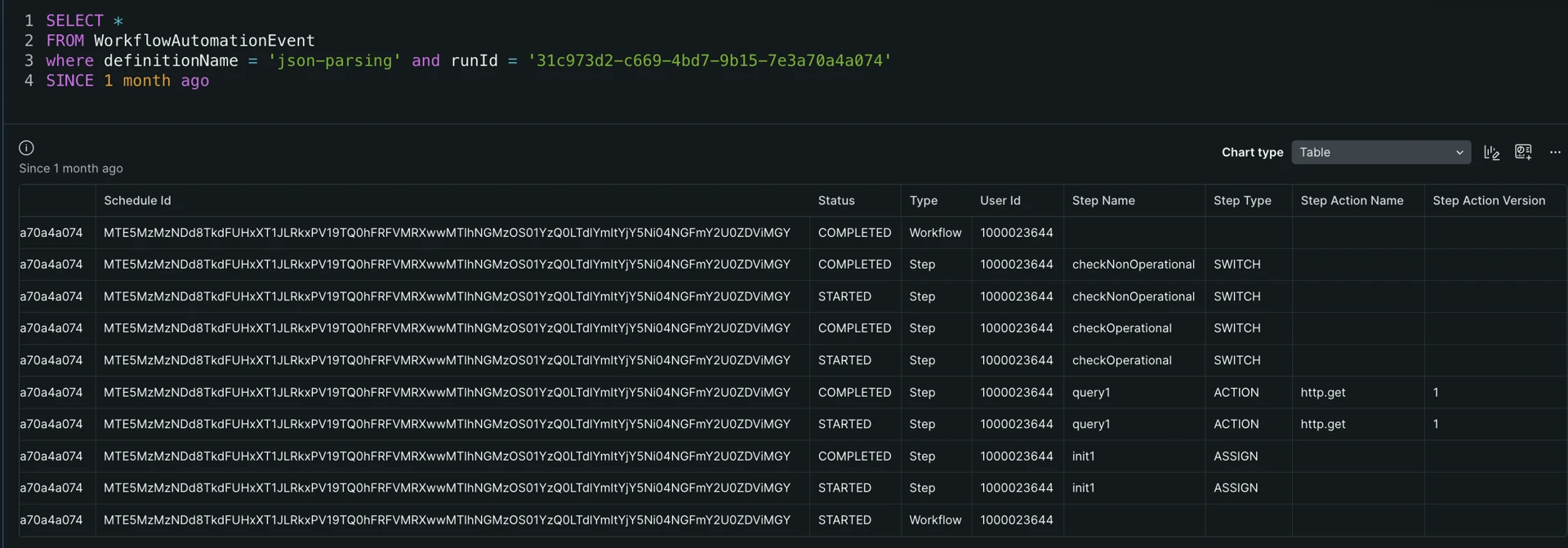
Task: Sort by the Step Name column header
Action: coord(1102,201)
